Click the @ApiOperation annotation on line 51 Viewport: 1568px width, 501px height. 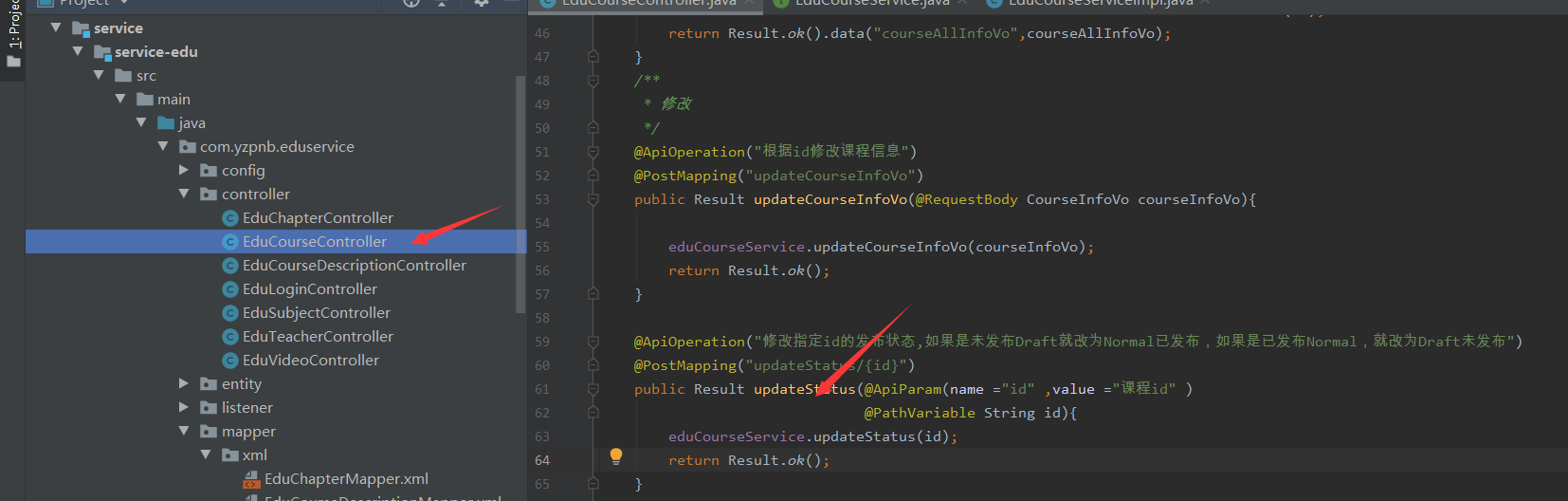click(x=690, y=152)
